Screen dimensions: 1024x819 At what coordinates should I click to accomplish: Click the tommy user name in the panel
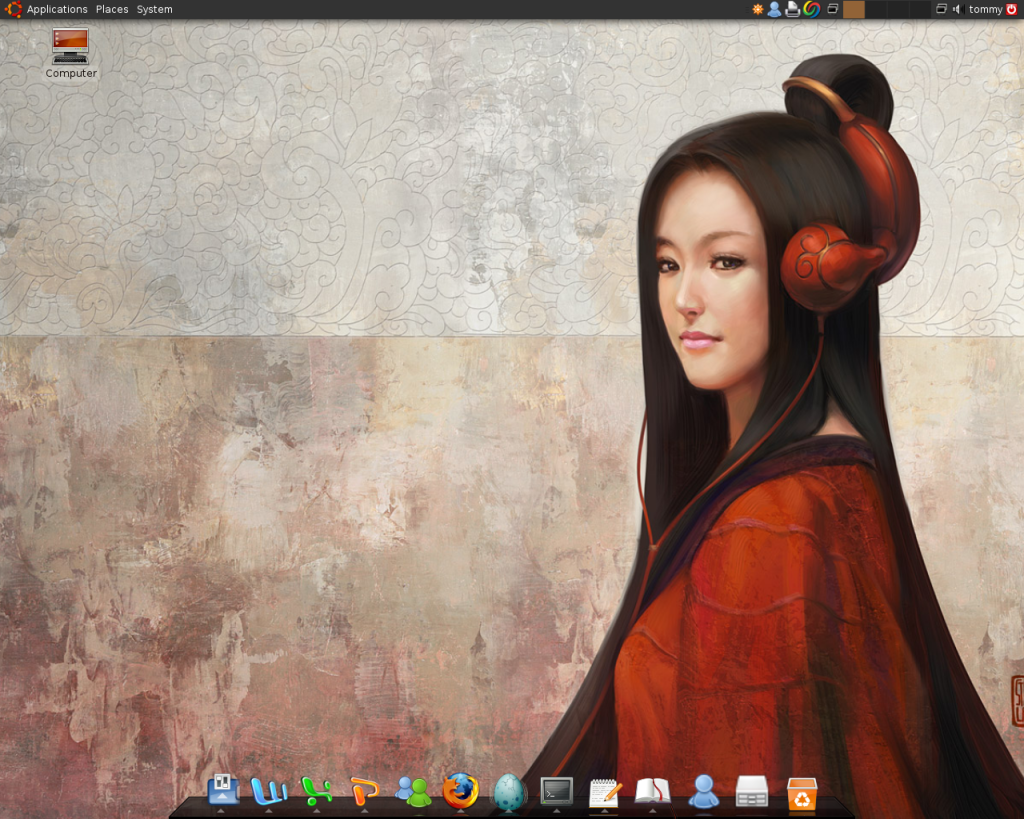(985, 9)
